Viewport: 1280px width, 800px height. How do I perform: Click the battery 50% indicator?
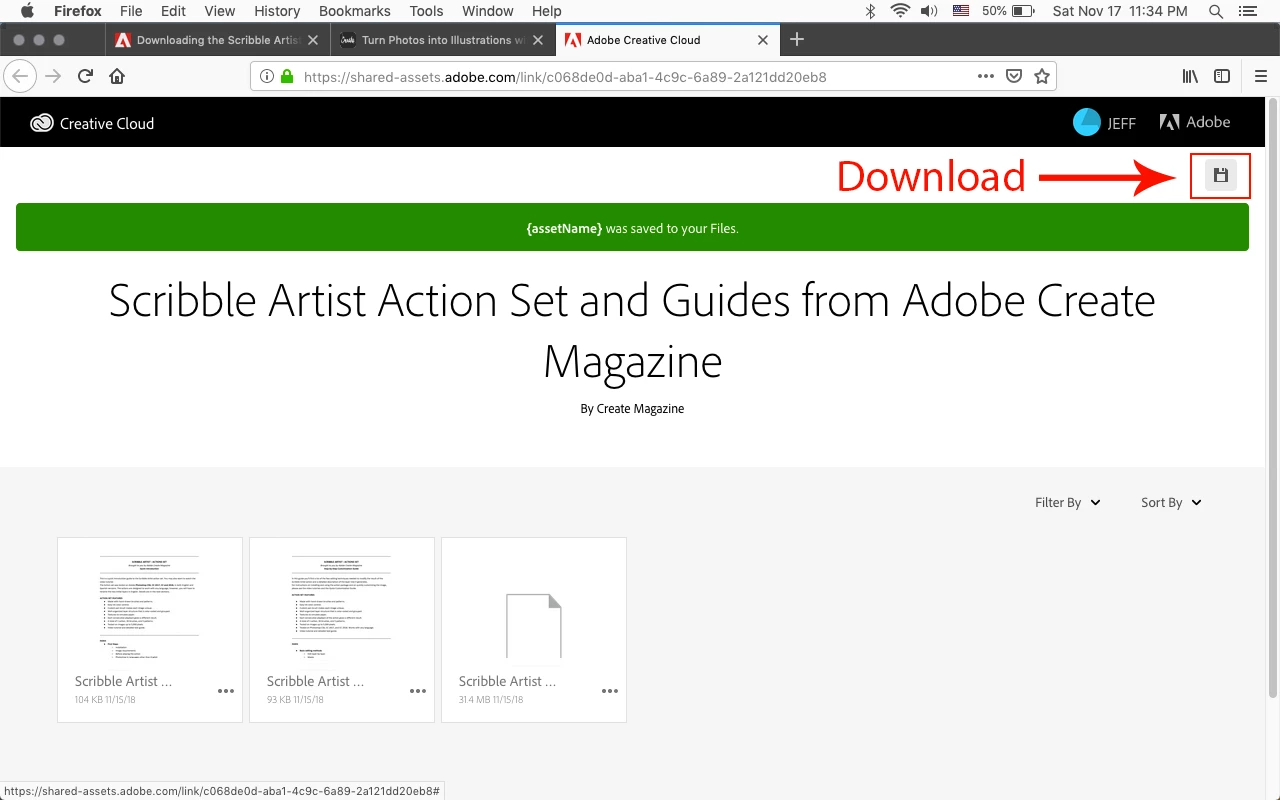(x=1008, y=11)
